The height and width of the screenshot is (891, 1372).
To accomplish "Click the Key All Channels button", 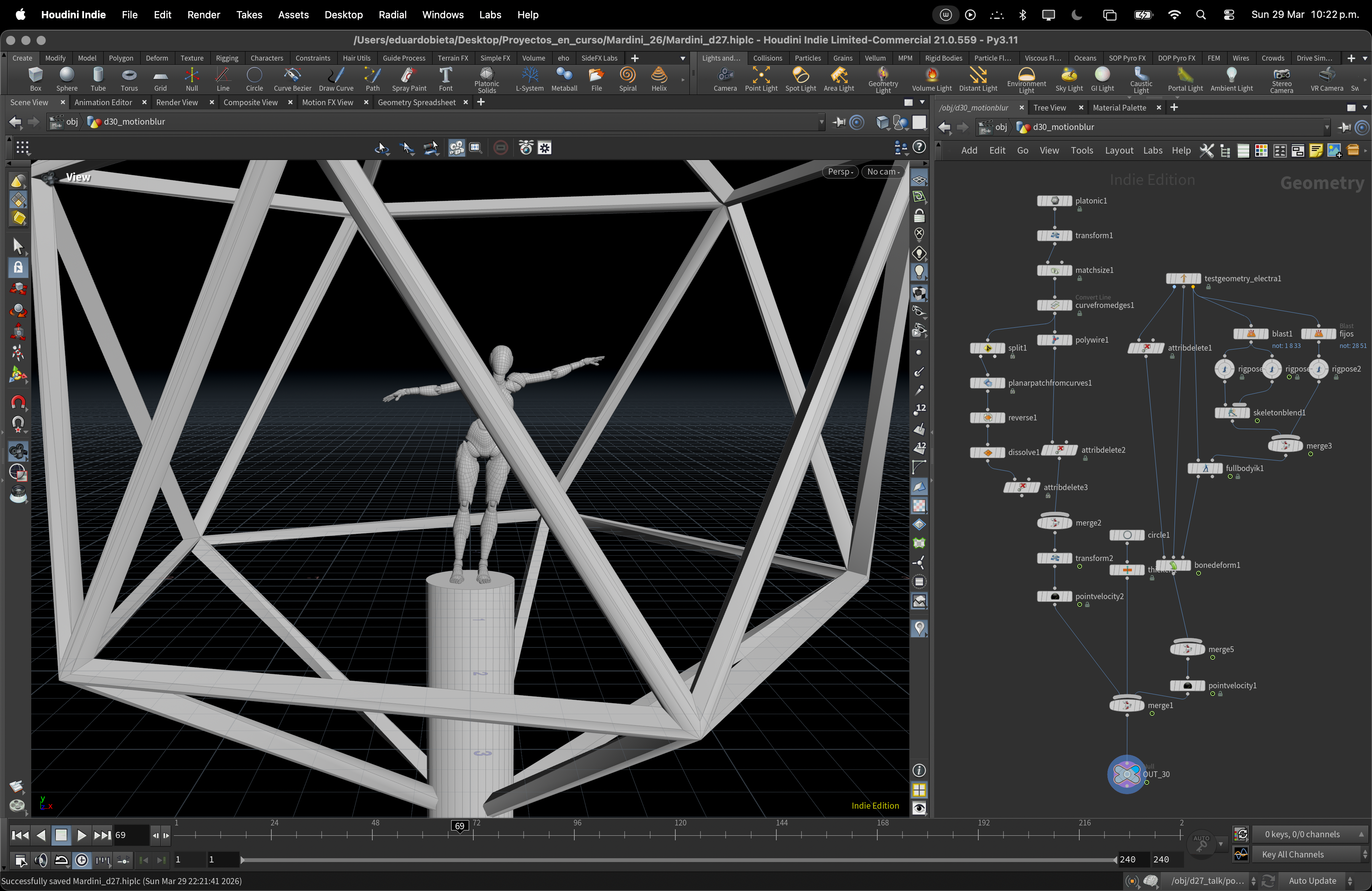I will [x=1292, y=855].
